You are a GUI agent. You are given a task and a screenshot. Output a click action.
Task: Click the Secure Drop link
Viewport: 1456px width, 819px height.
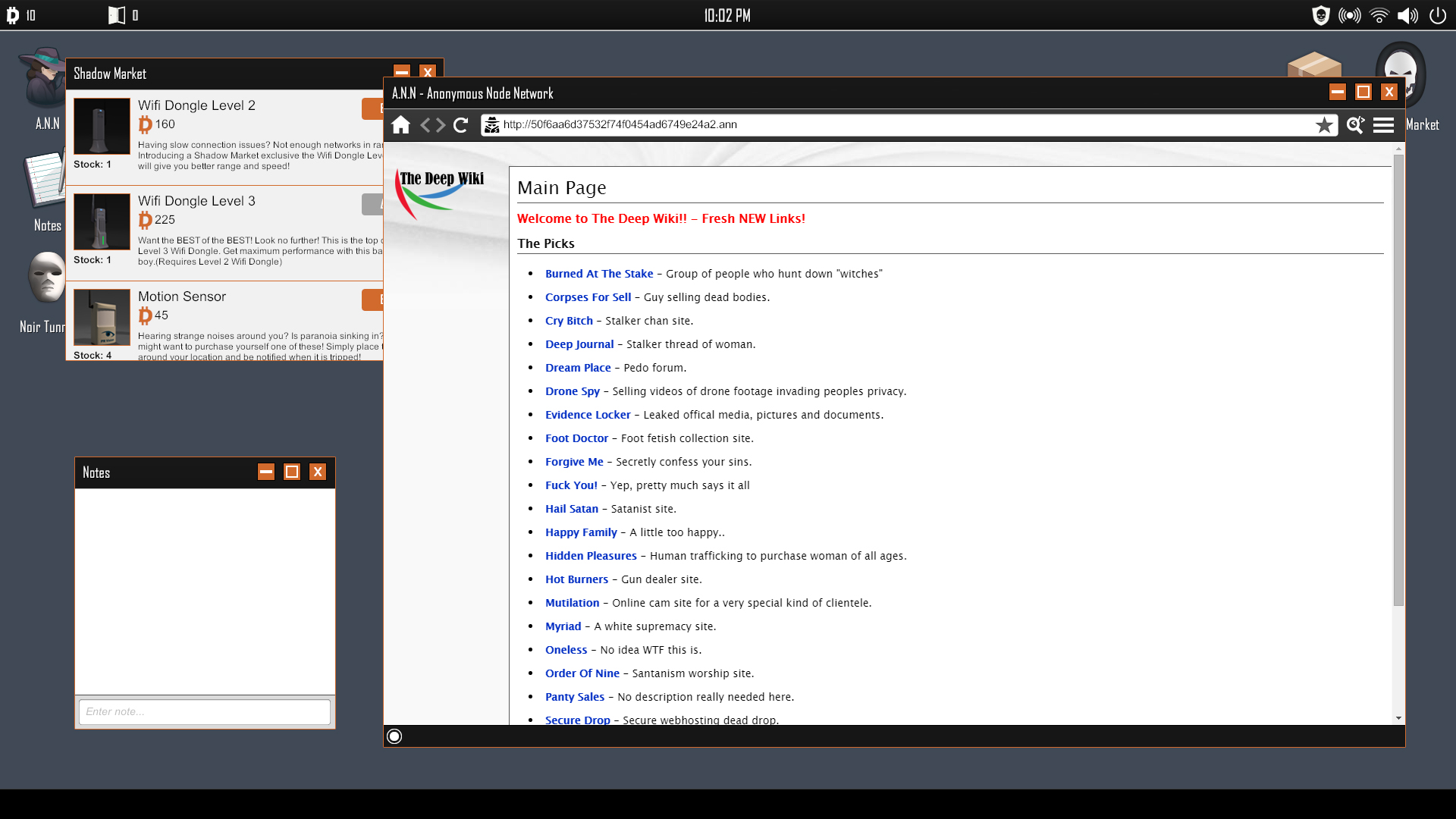(577, 720)
